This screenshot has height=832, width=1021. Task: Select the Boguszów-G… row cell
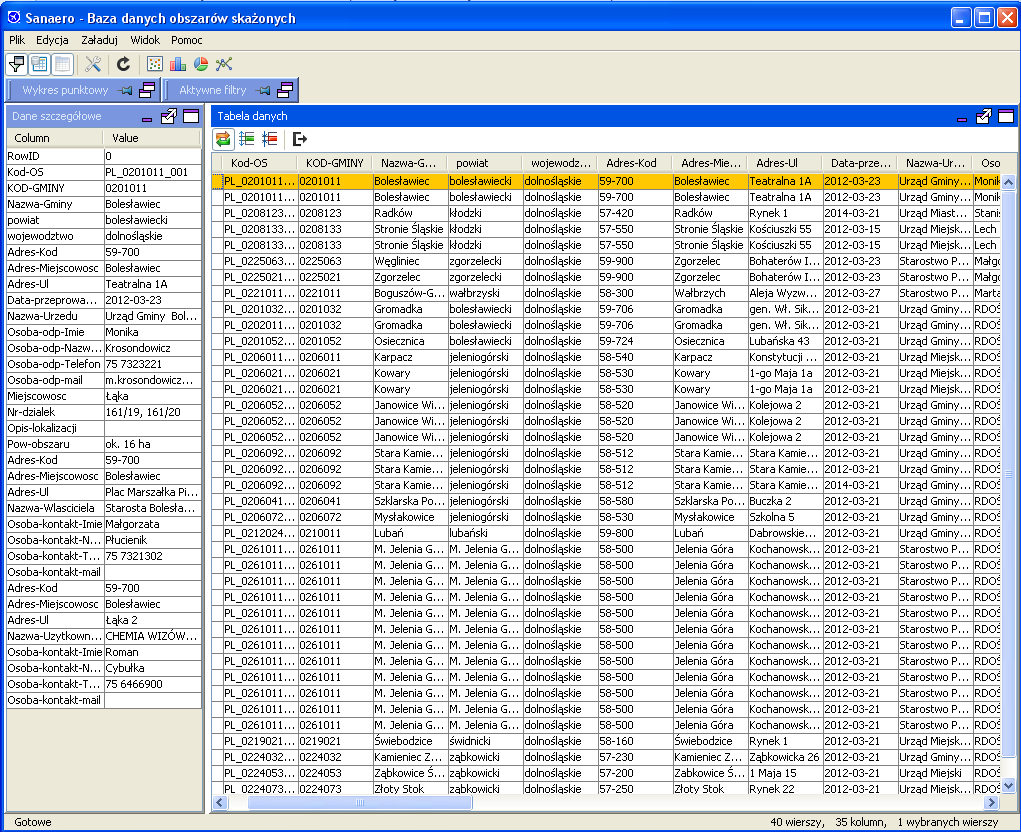click(410, 293)
